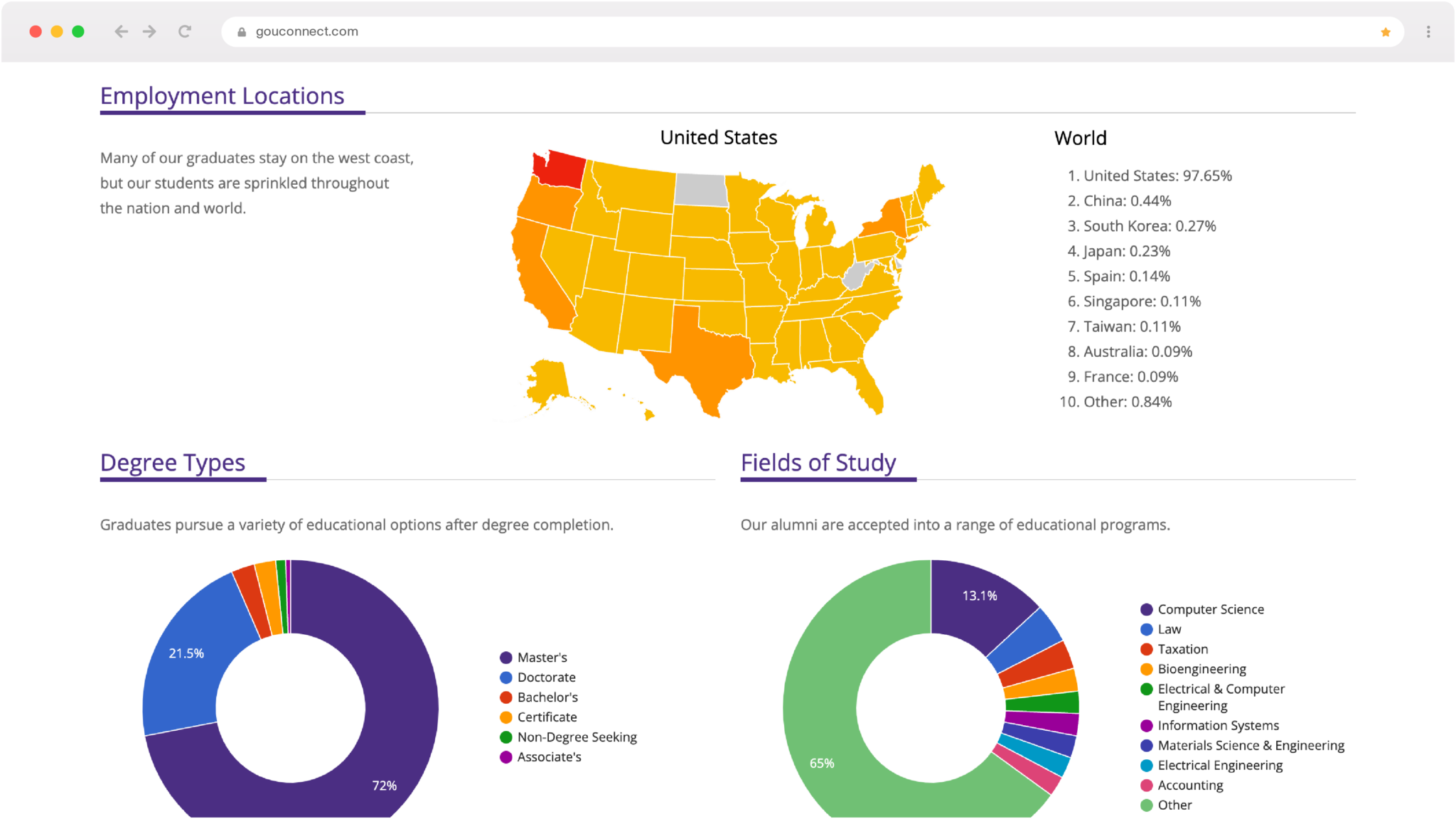Click the green Other legend swatch
This screenshot has height=819, width=1456.
point(1147,805)
